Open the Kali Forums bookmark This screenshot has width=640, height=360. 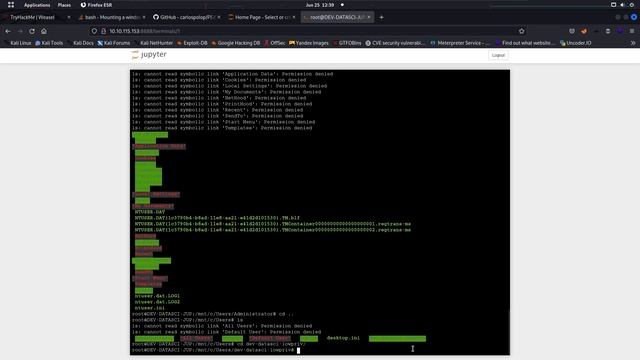[113, 43]
